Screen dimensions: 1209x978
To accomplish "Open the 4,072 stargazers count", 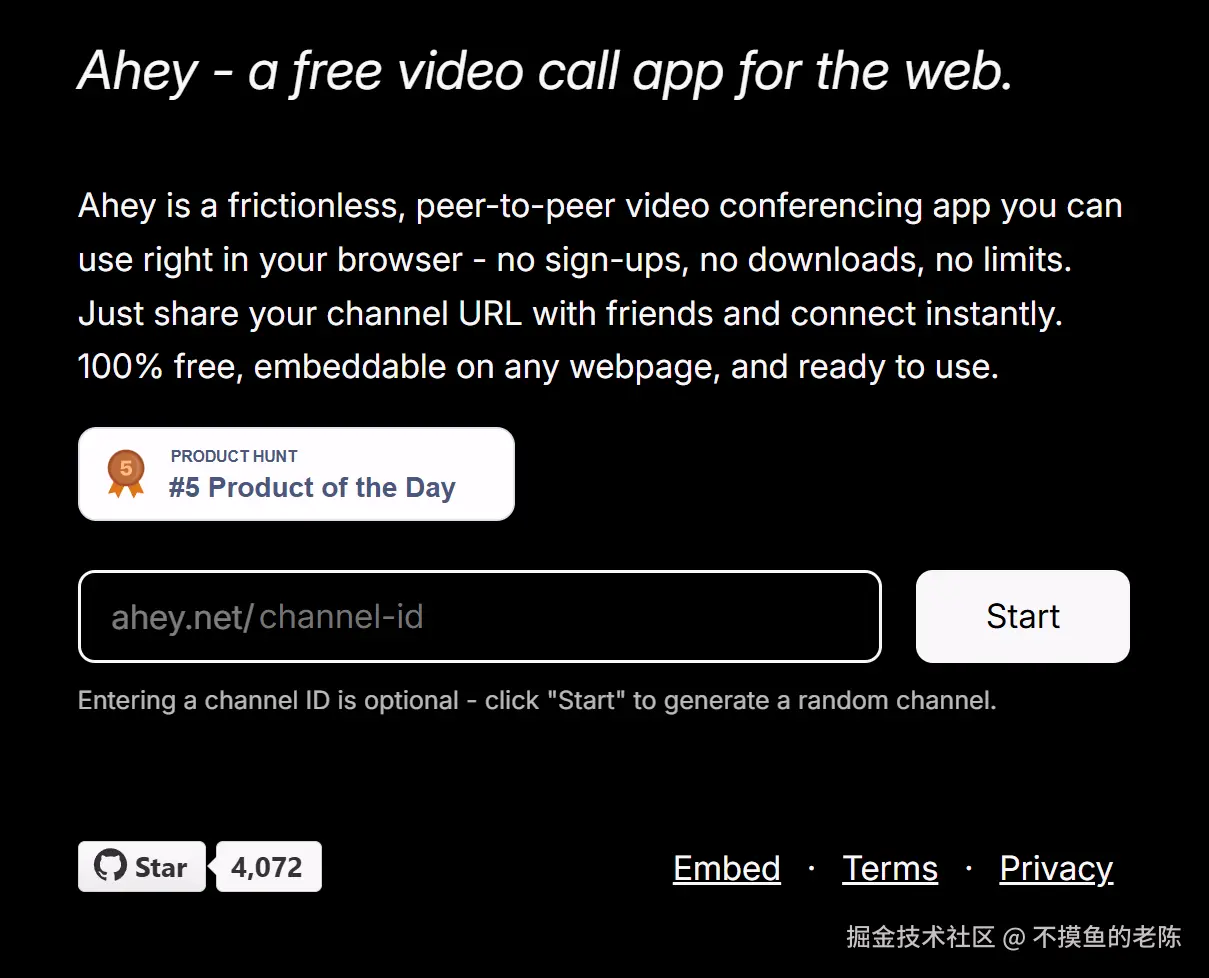I will [267, 867].
